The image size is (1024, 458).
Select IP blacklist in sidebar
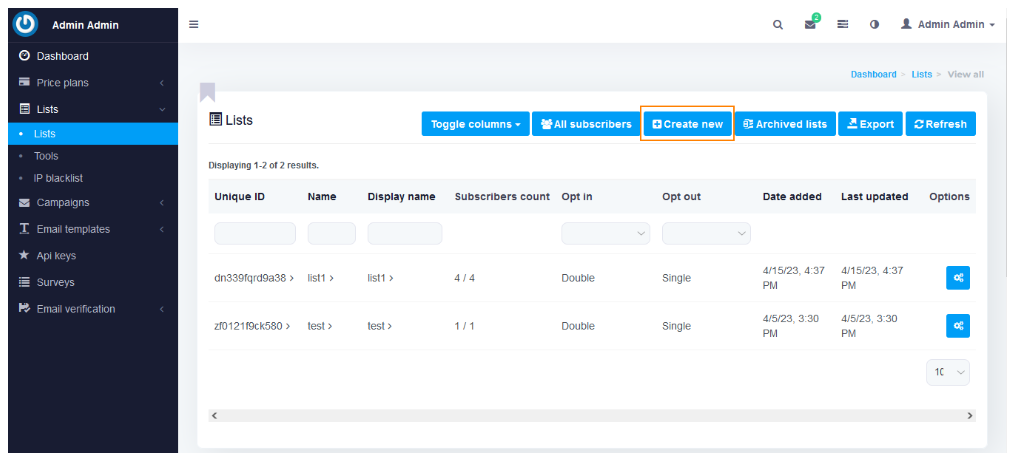coord(58,178)
